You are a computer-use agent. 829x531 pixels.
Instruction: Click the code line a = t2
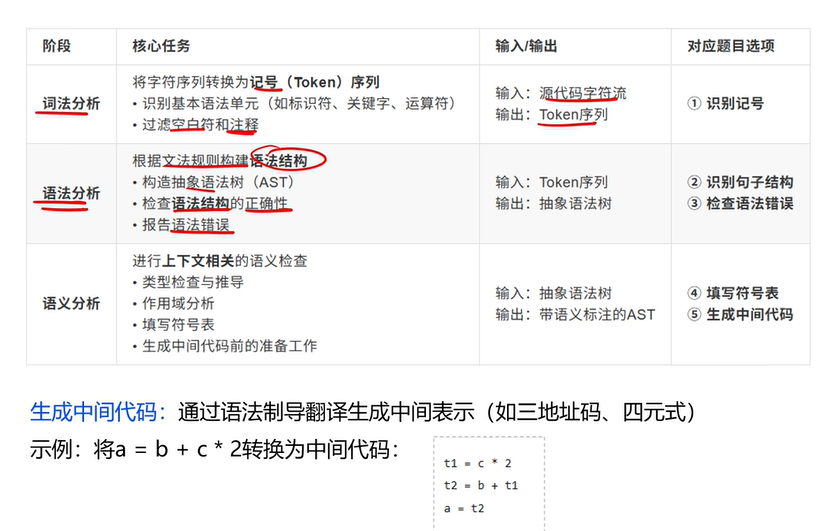(x=464, y=508)
